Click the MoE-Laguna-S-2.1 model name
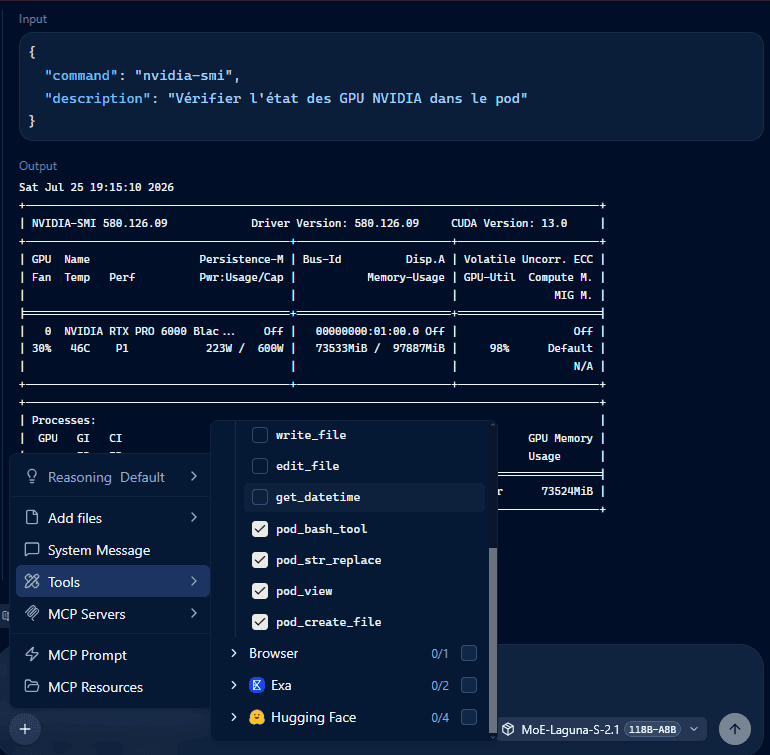The width and height of the screenshot is (770, 755). pyautogui.click(x=570, y=729)
